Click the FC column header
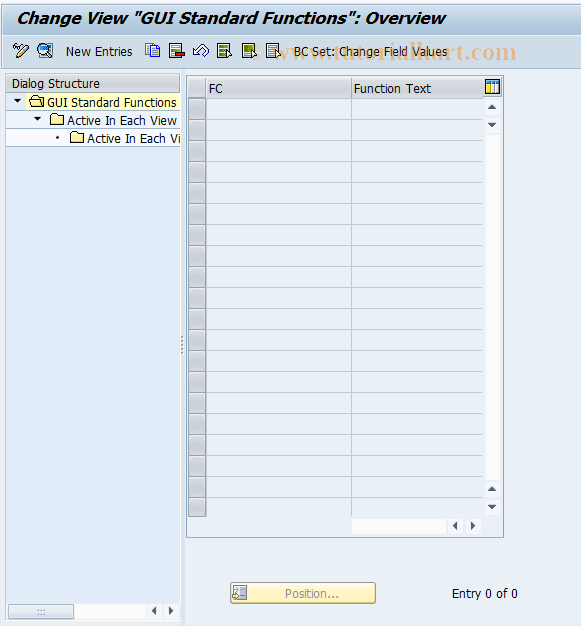The width and height of the screenshot is (581, 626). (x=279, y=88)
